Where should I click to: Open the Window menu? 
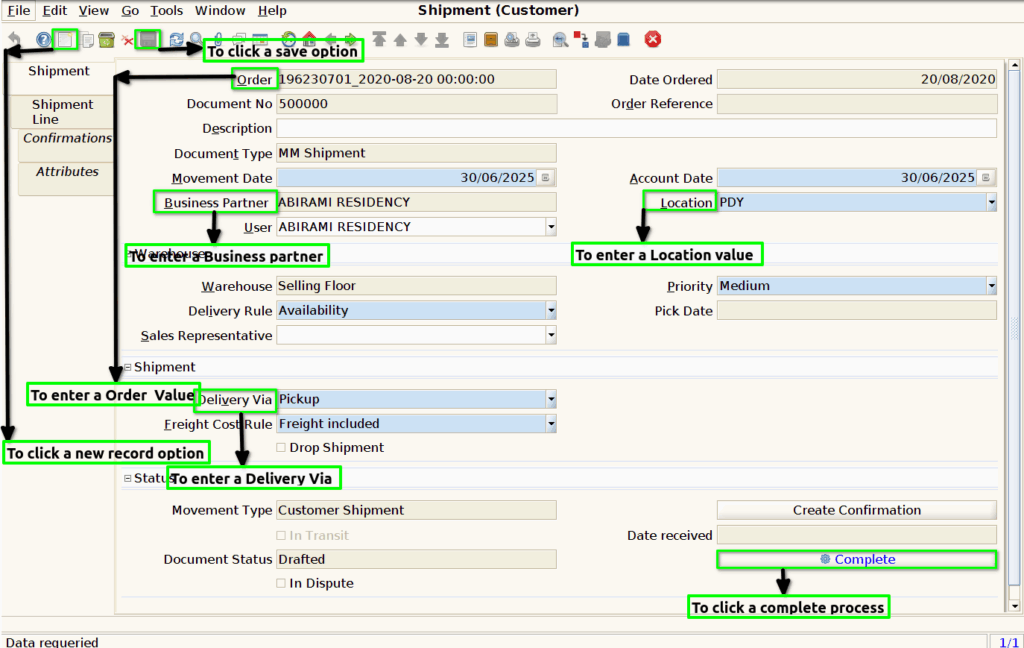tap(220, 10)
